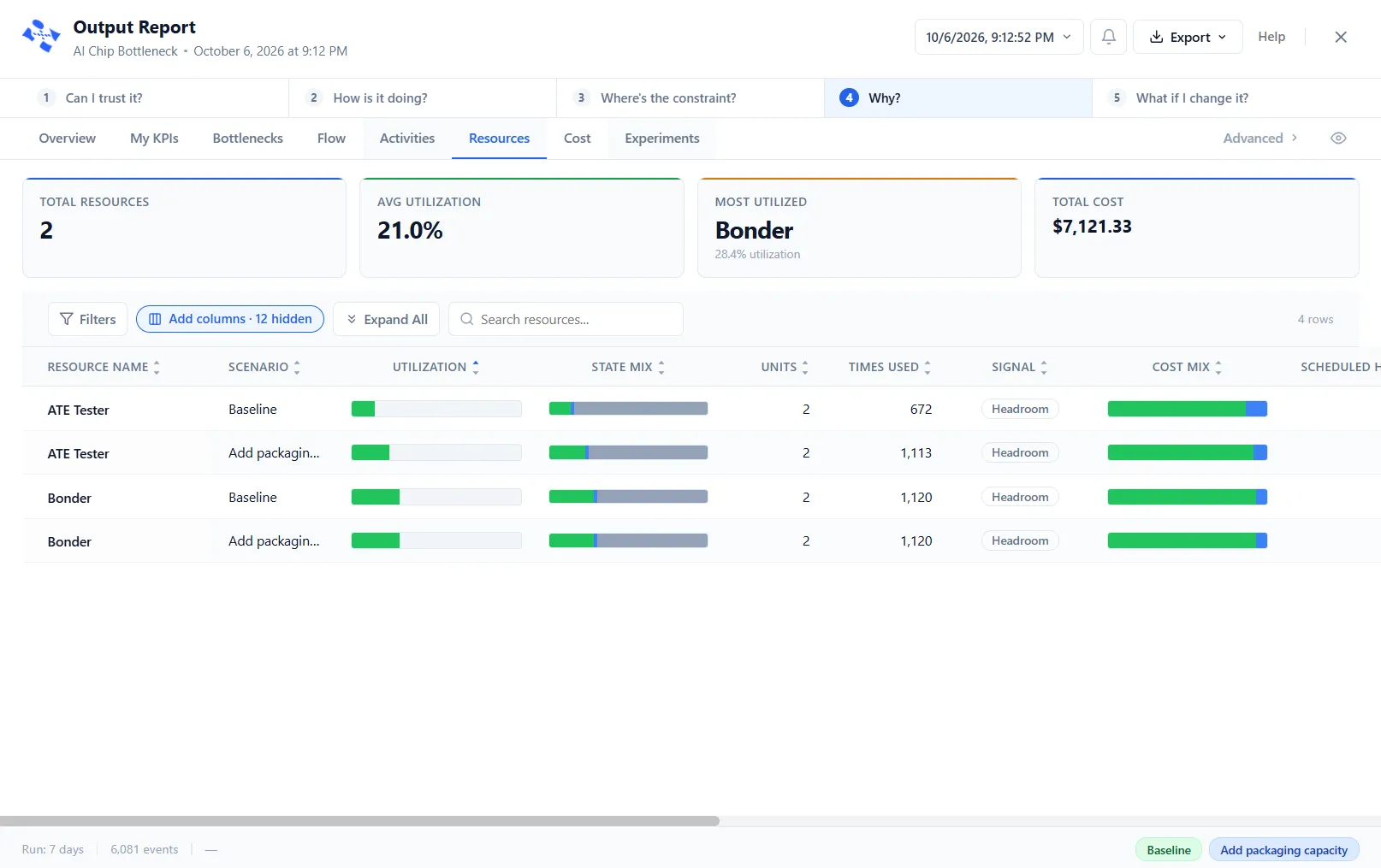The height and width of the screenshot is (868, 1381).
Task: Select step 4 Why?
Action: (958, 98)
